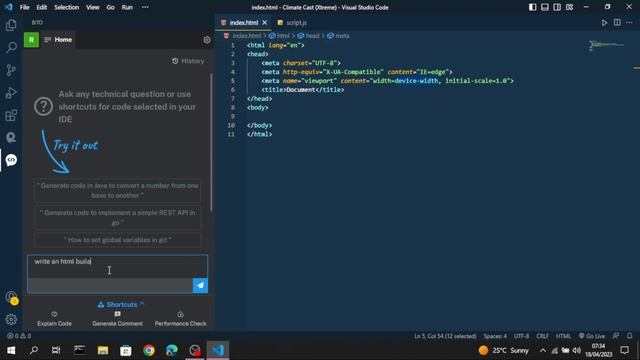
Task: Expand the overflow menu ellipsis
Action: tap(145, 7)
